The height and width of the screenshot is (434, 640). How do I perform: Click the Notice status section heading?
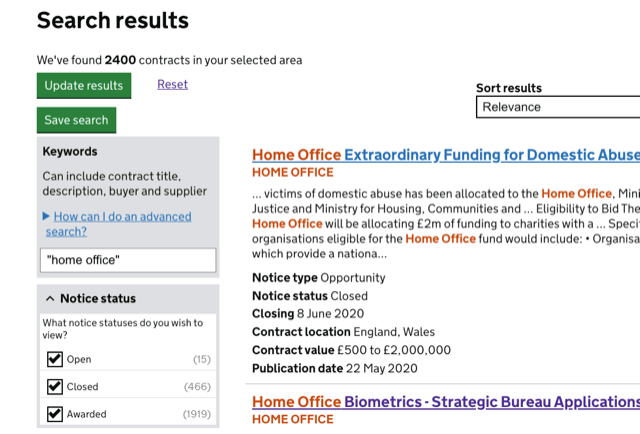[98, 299]
